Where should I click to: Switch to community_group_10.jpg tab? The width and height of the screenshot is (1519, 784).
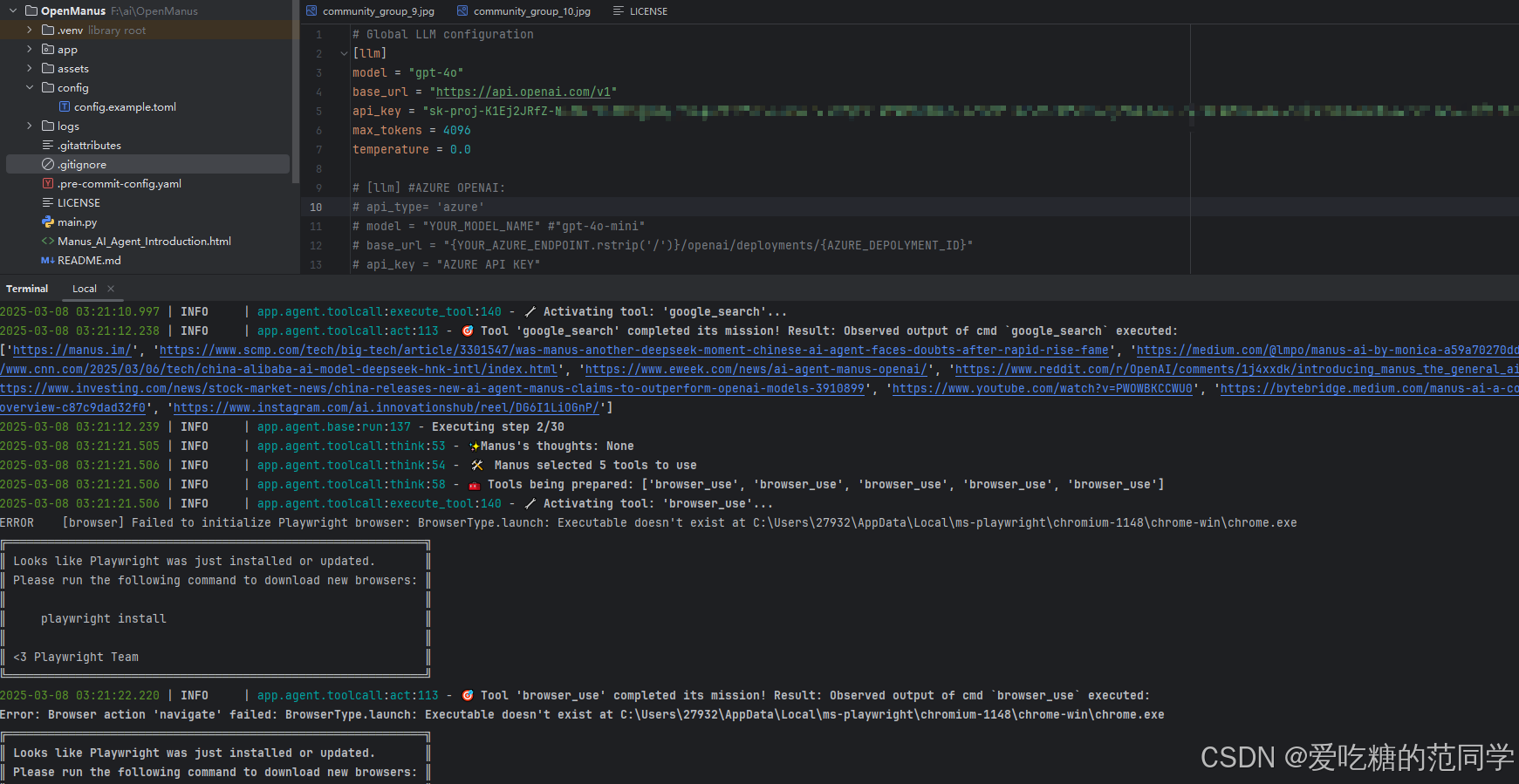pos(523,11)
